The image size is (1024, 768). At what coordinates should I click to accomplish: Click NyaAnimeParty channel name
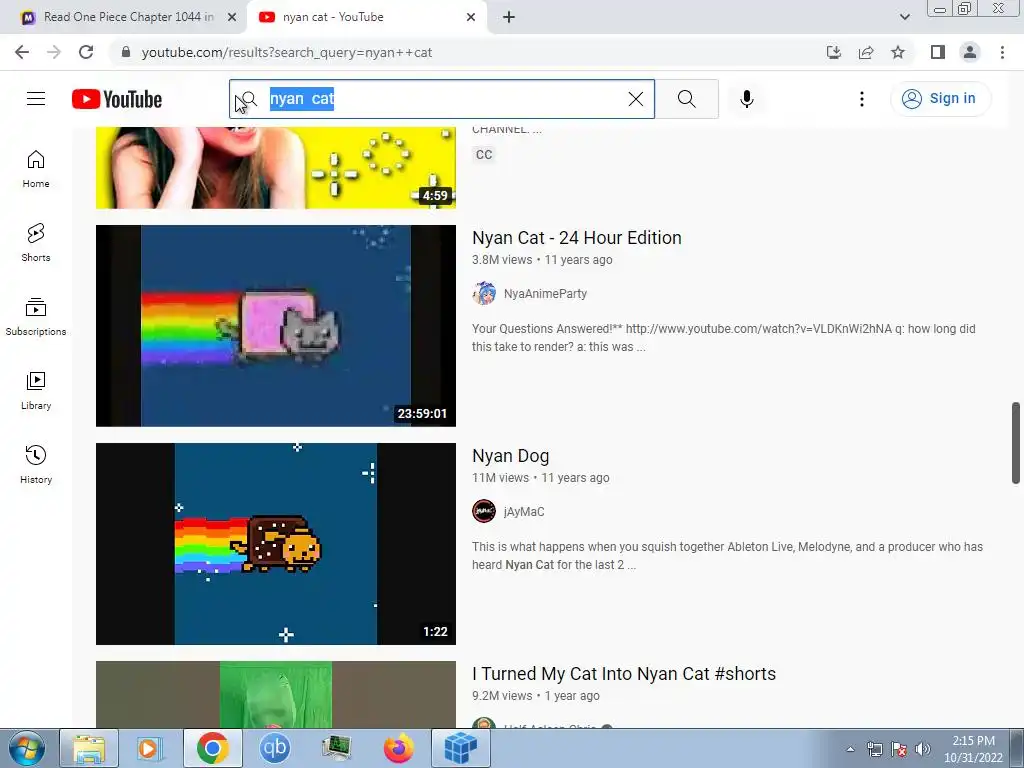click(545, 294)
